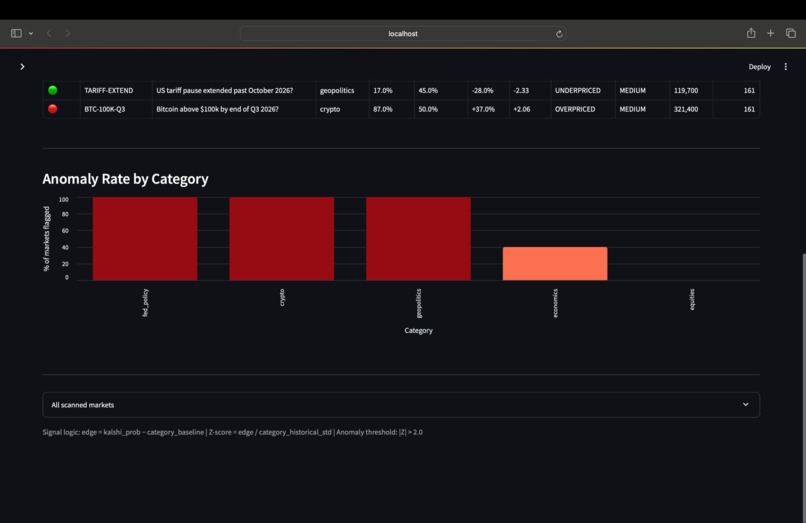Select the 17.0% probability cell
Screen dimensions: 806x523
[x=391, y=91]
